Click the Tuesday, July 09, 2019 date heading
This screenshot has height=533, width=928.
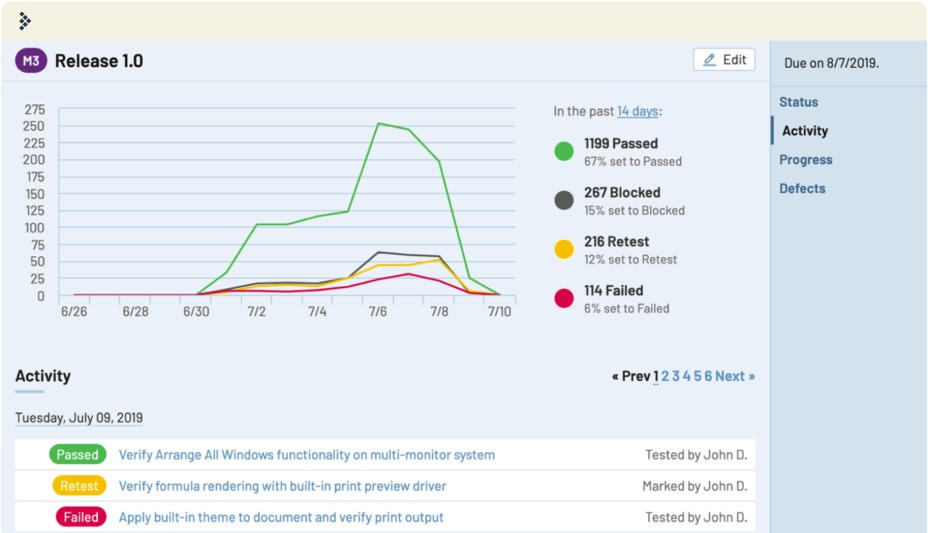79,418
